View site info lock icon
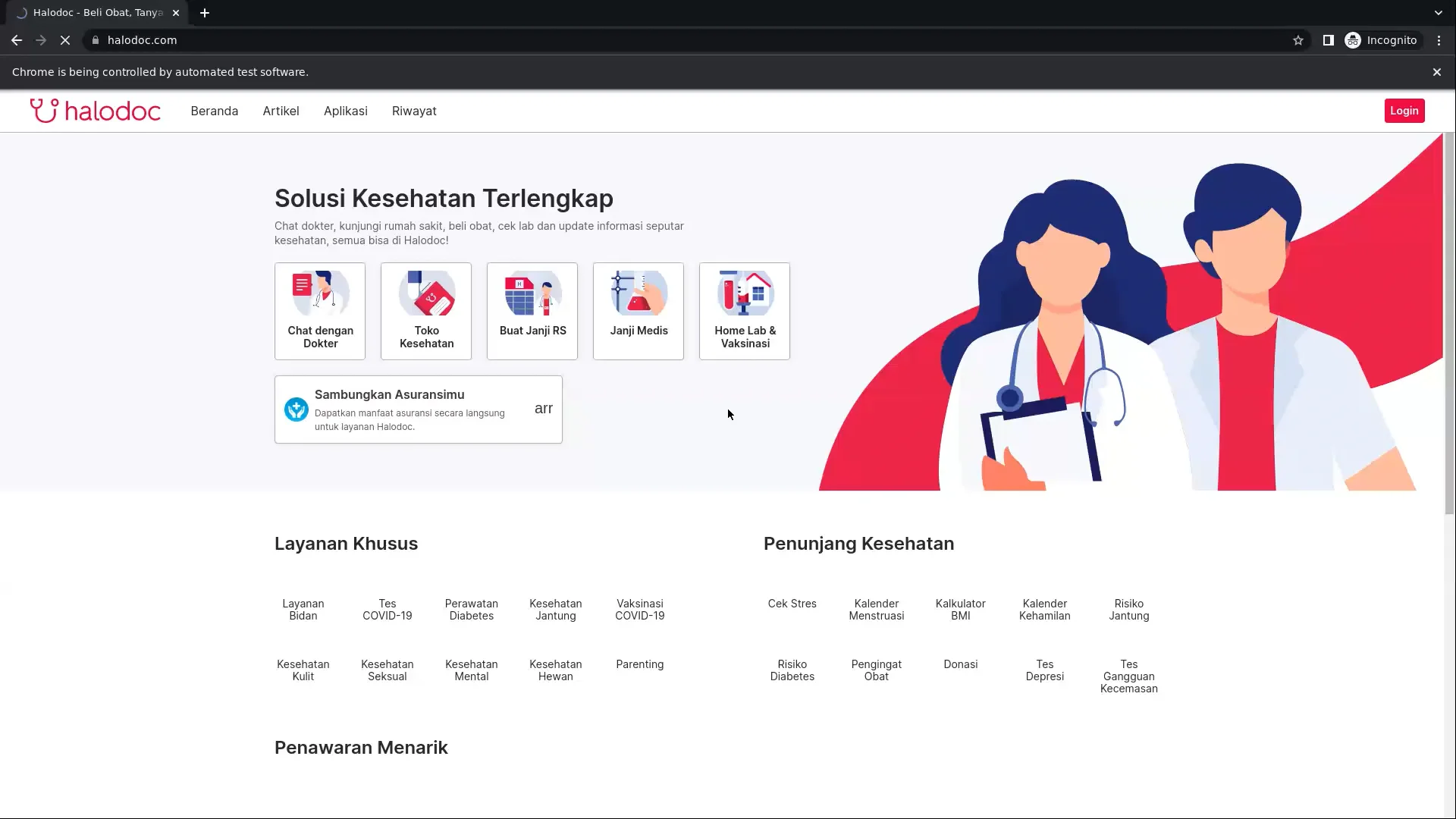The height and width of the screenshot is (819, 1456). 96,40
